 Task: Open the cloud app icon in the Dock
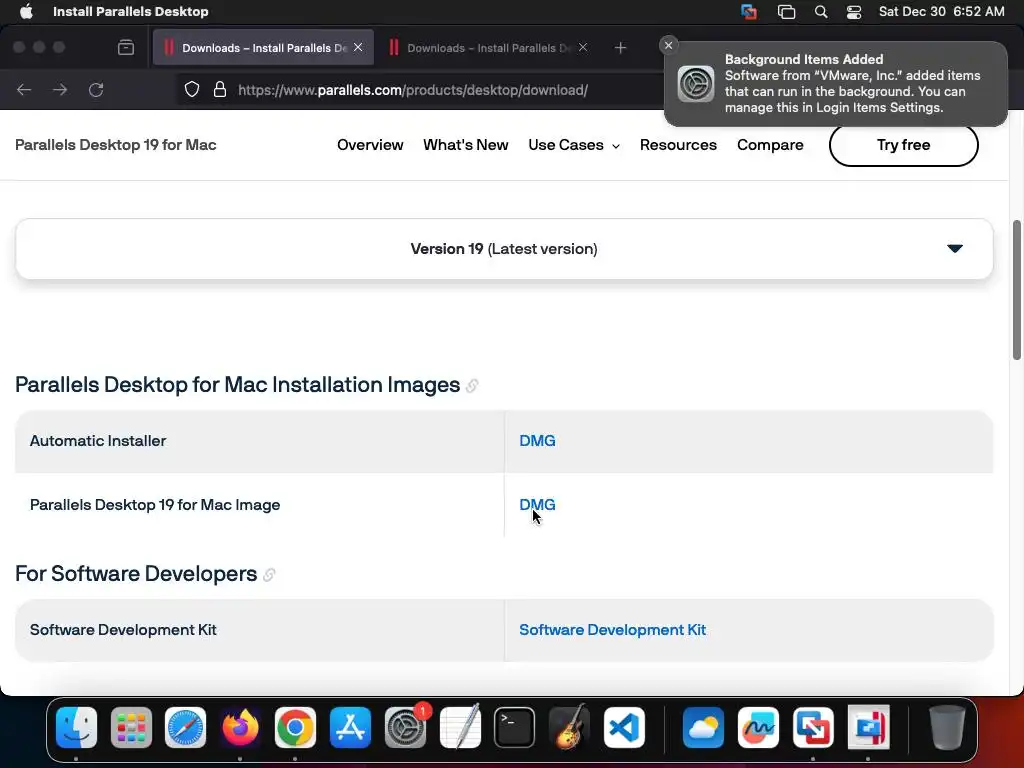click(x=703, y=728)
